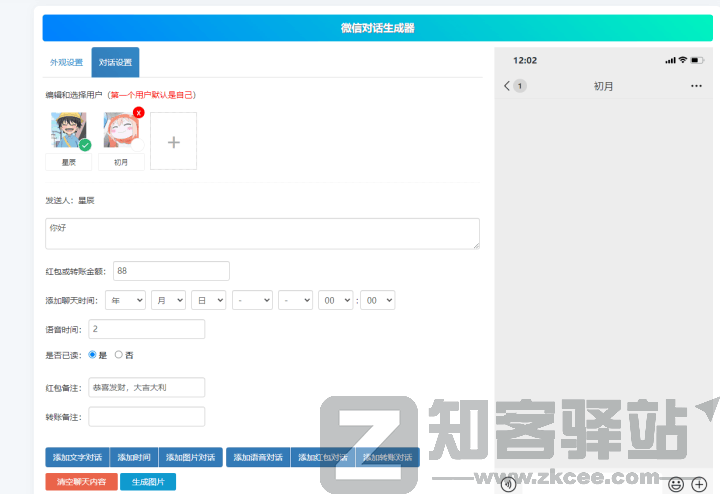Image resolution: width=720 pixels, height=494 pixels.
Task: Edit the 初月 name field
Action: click(x=121, y=163)
